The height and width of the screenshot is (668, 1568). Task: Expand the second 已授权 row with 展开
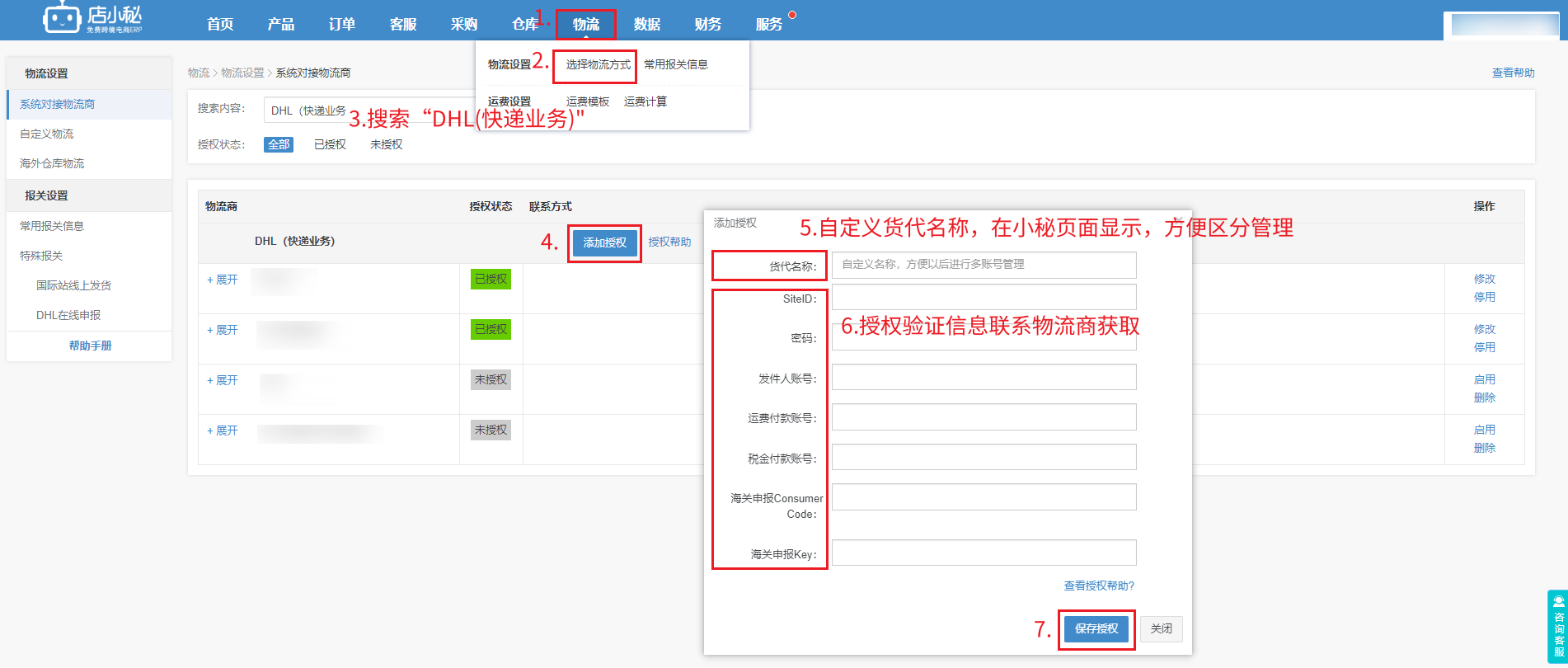pos(223,330)
